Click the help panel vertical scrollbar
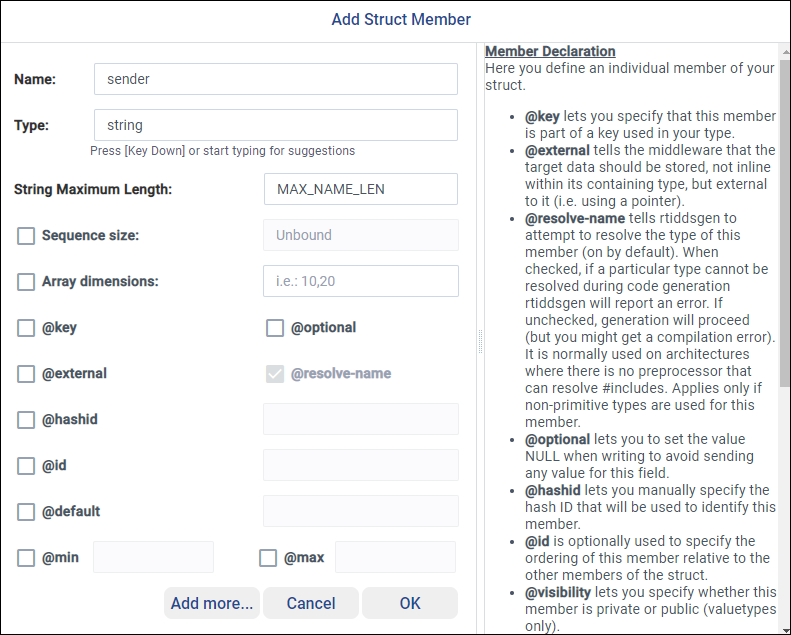This screenshot has height=635, width=791. coord(784,220)
